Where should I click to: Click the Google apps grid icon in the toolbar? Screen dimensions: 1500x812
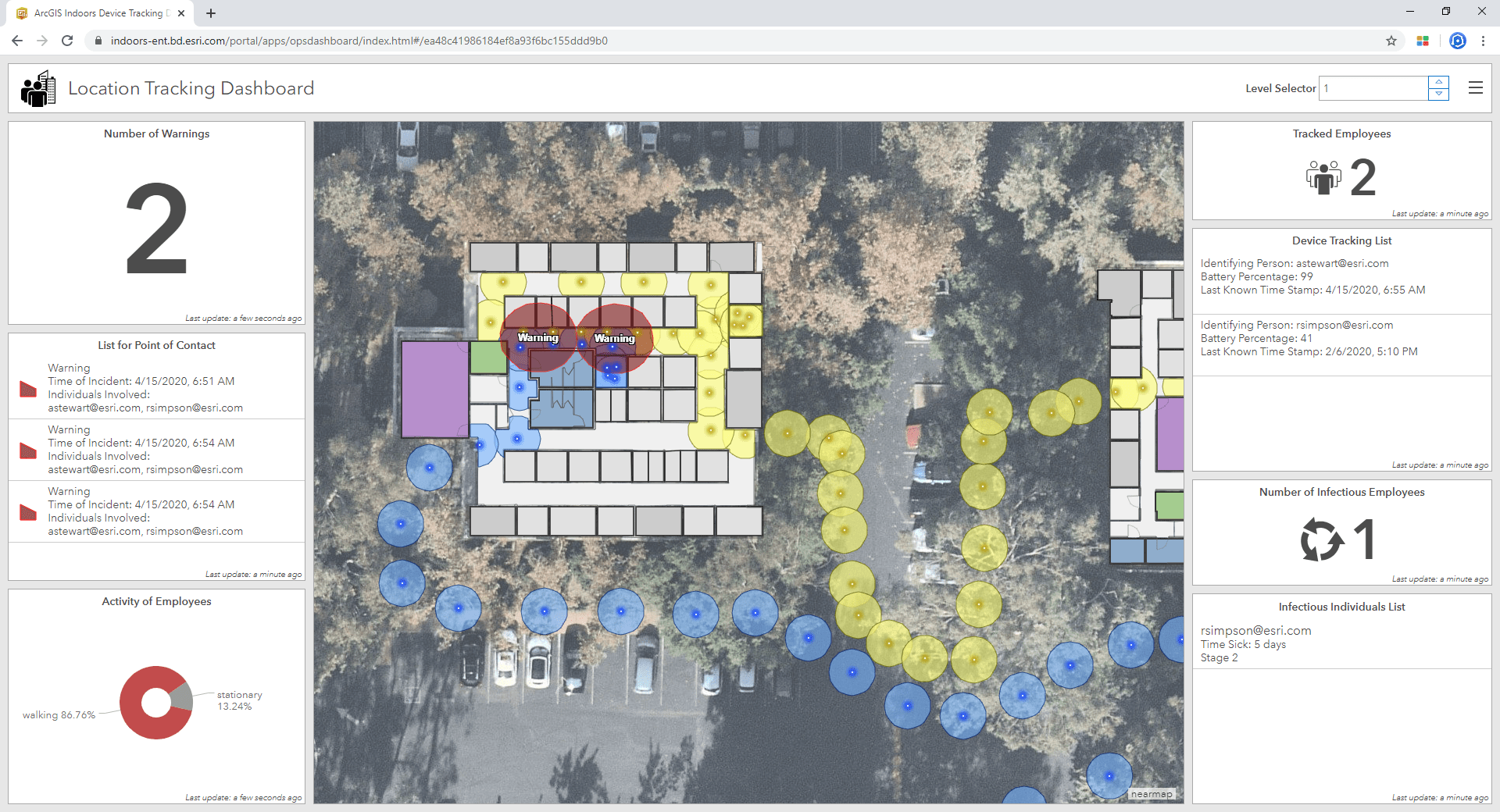tap(1423, 41)
